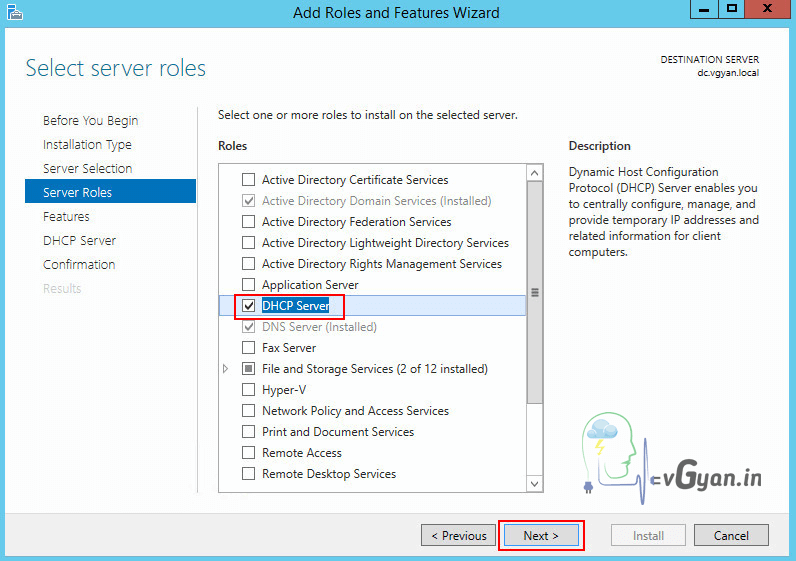The height and width of the screenshot is (561, 796).
Task: Tick Active Directory Certificate Services checkbox
Action: tap(249, 180)
